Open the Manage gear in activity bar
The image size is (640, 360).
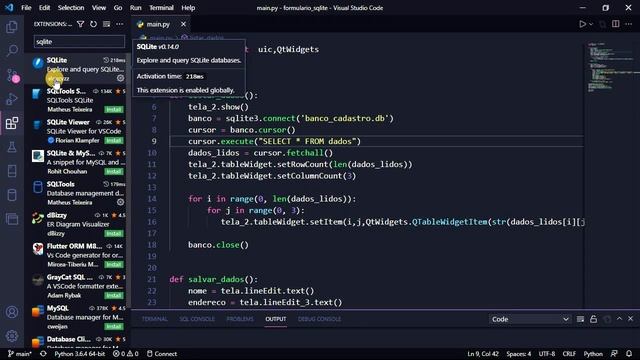pyautogui.click(x=12, y=336)
